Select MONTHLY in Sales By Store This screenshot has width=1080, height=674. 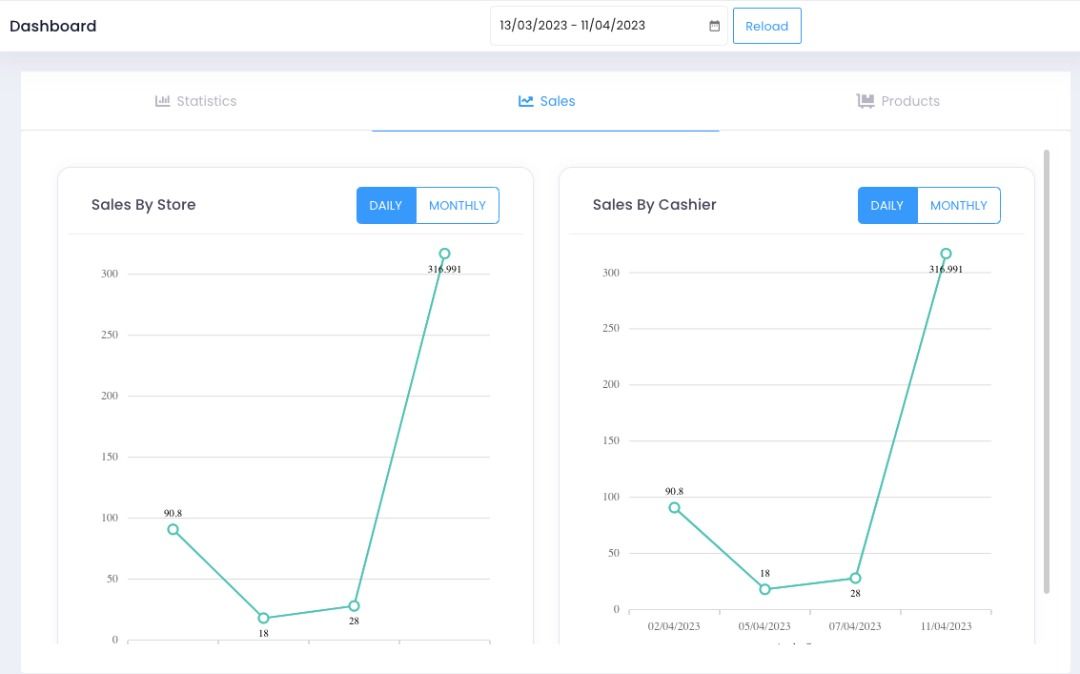tap(457, 205)
